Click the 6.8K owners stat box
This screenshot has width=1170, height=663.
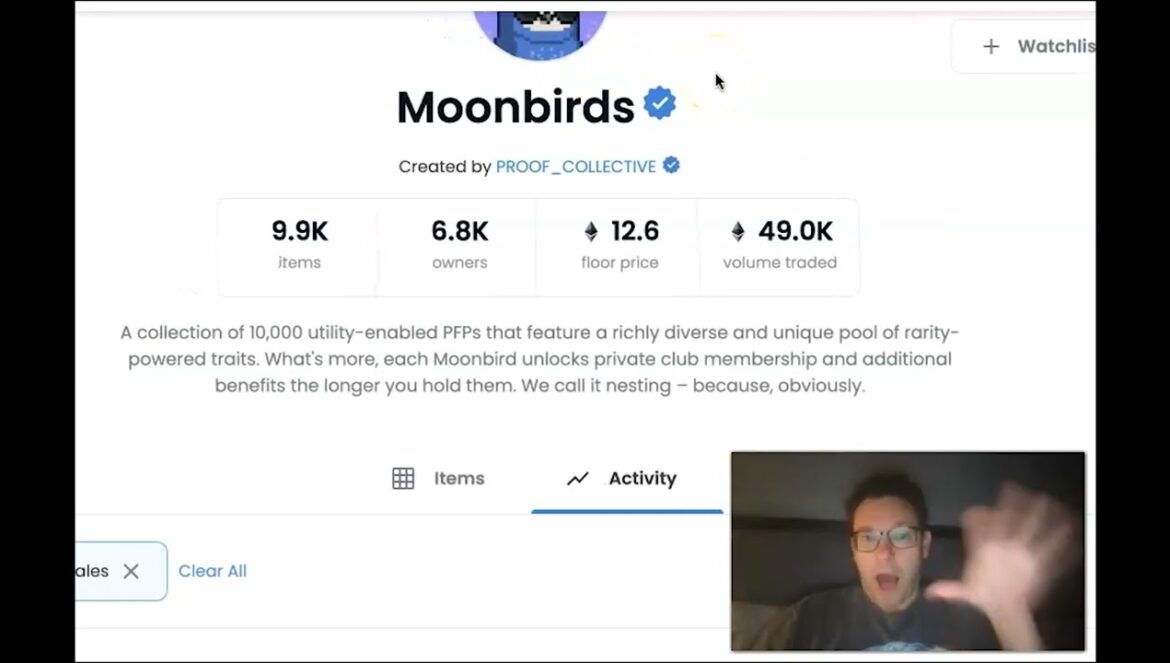point(460,247)
